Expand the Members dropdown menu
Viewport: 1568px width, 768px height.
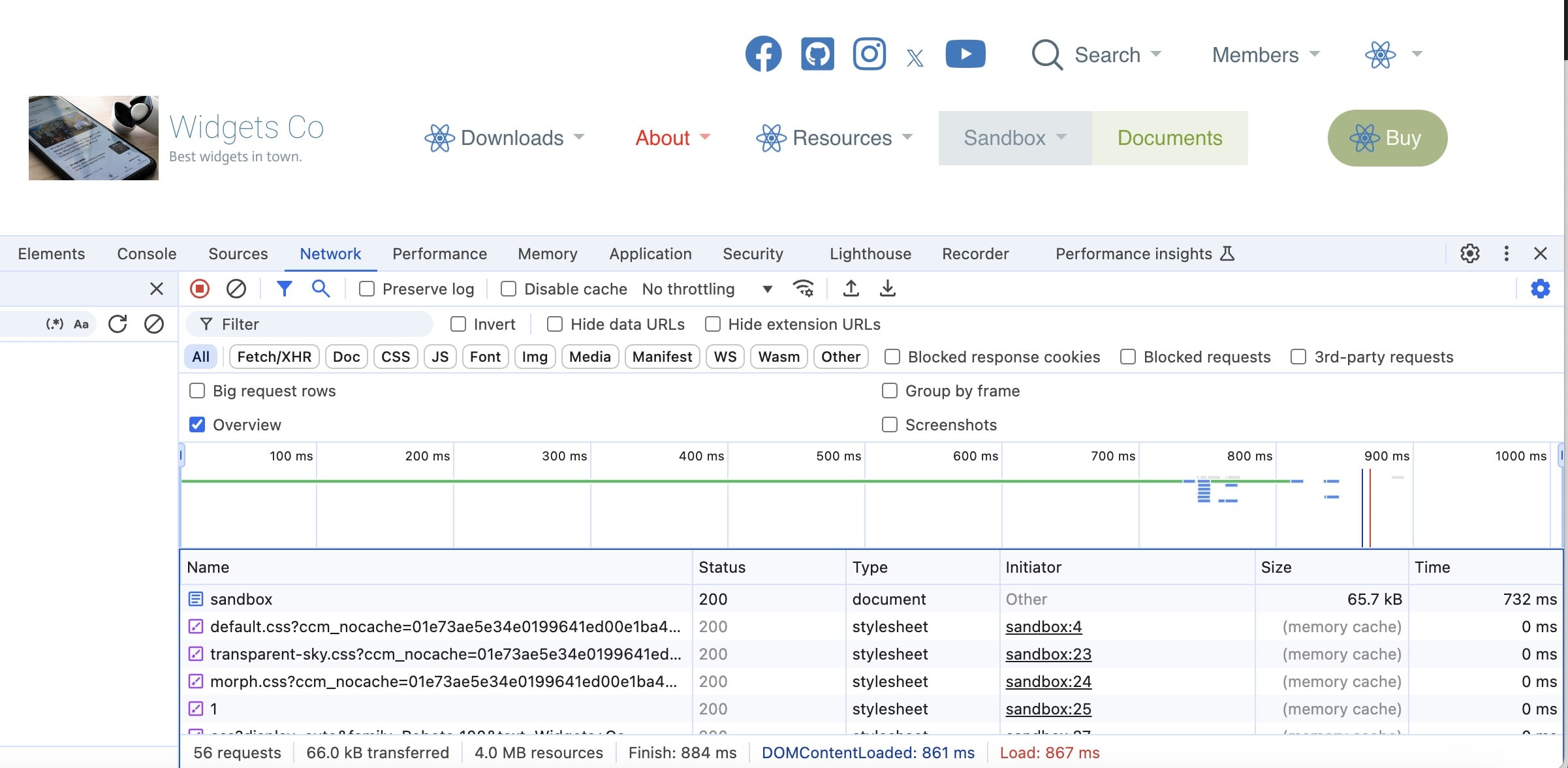pos(1265,55)
